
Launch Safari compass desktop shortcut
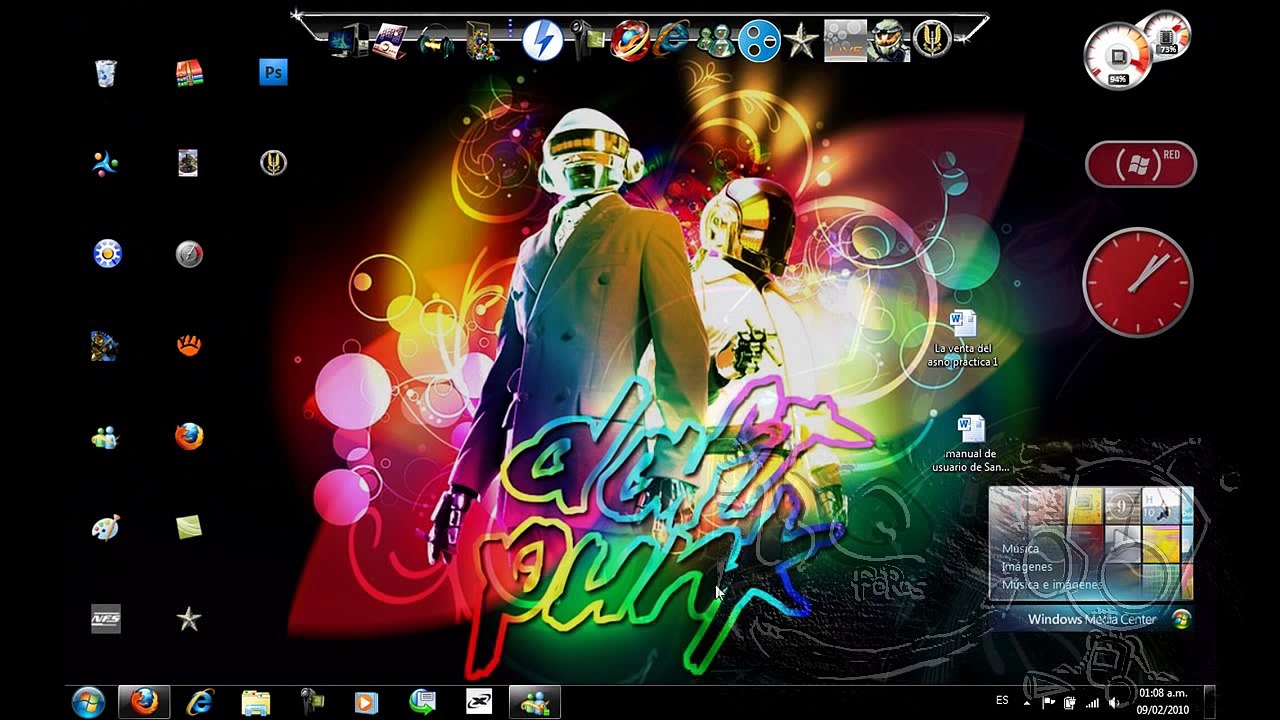[189, 254]
